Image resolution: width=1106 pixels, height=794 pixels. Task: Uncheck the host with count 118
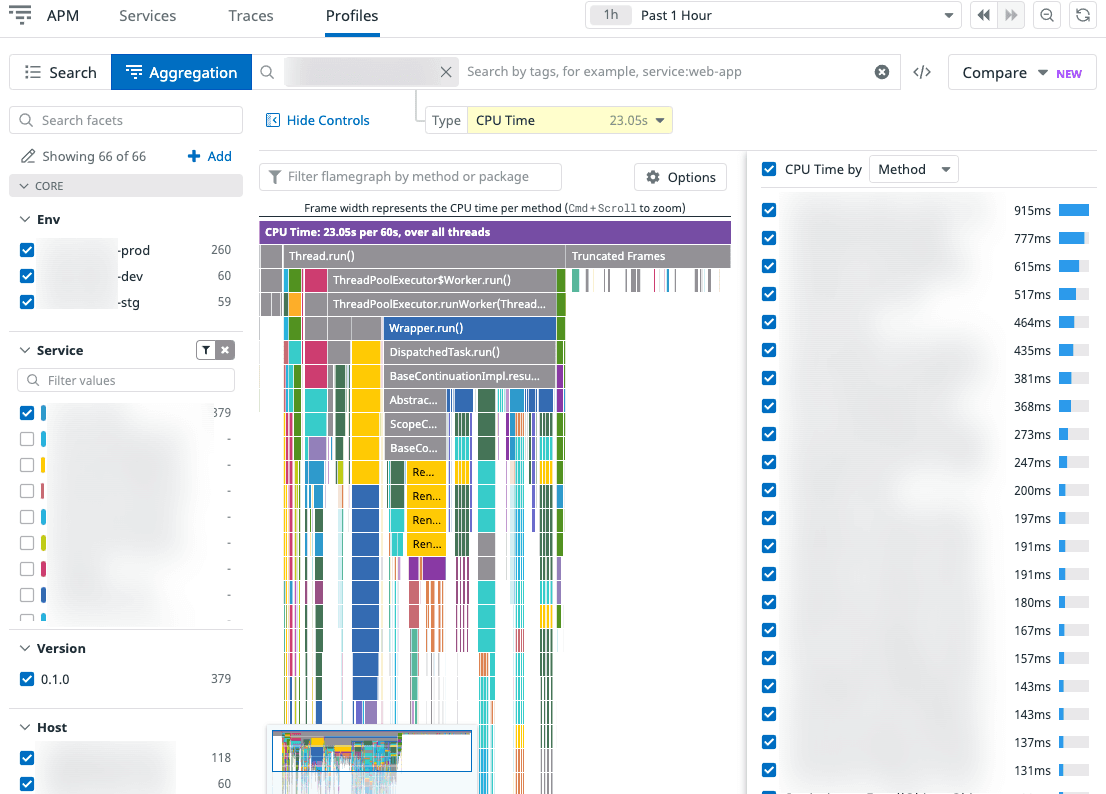[27, 758]
